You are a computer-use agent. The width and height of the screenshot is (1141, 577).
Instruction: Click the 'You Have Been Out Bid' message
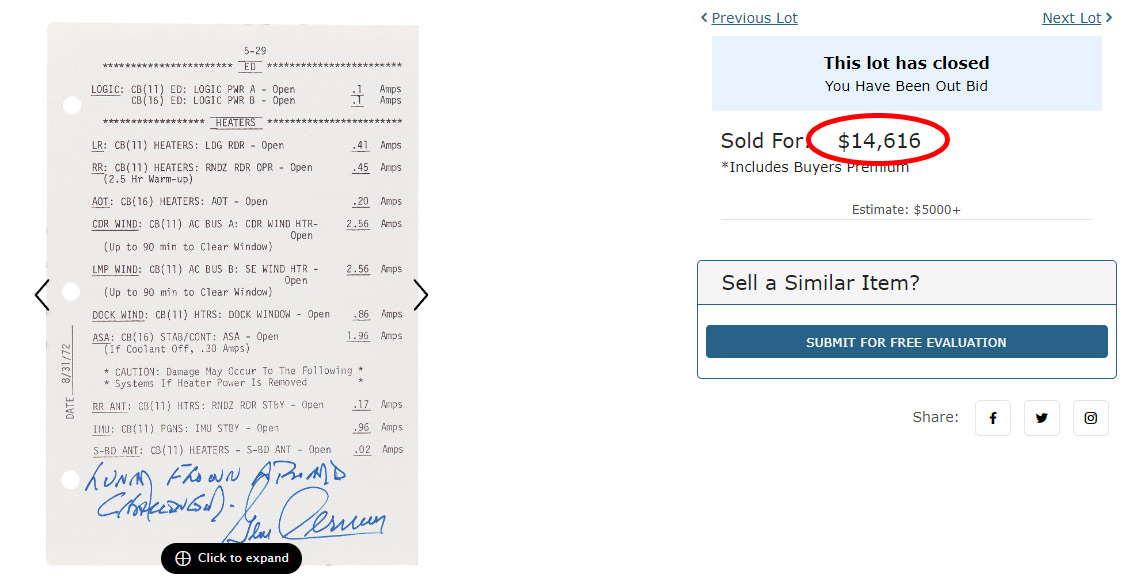tap(906, 86)
